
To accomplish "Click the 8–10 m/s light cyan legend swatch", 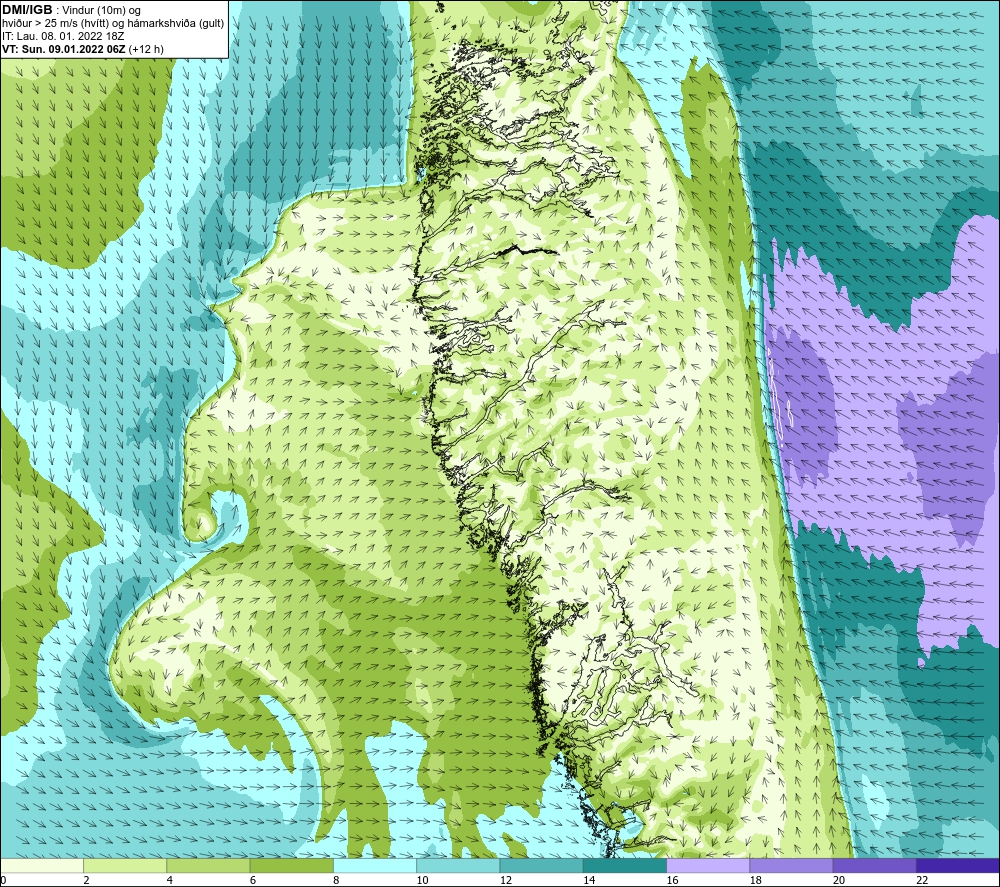I will 375,866.
